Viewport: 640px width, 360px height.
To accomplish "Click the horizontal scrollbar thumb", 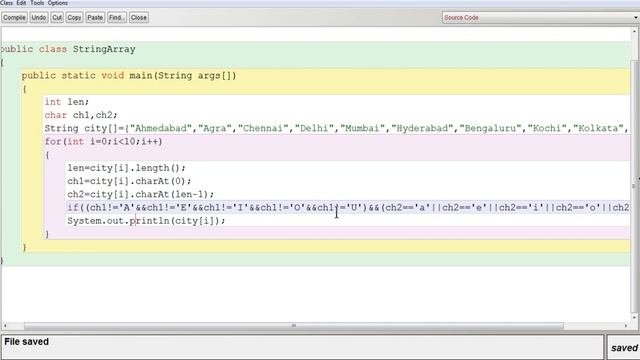I will [294, 326].
